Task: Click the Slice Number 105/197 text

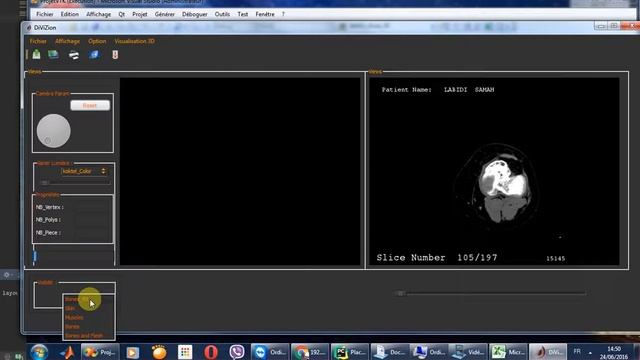Action: tap(437, 258)
